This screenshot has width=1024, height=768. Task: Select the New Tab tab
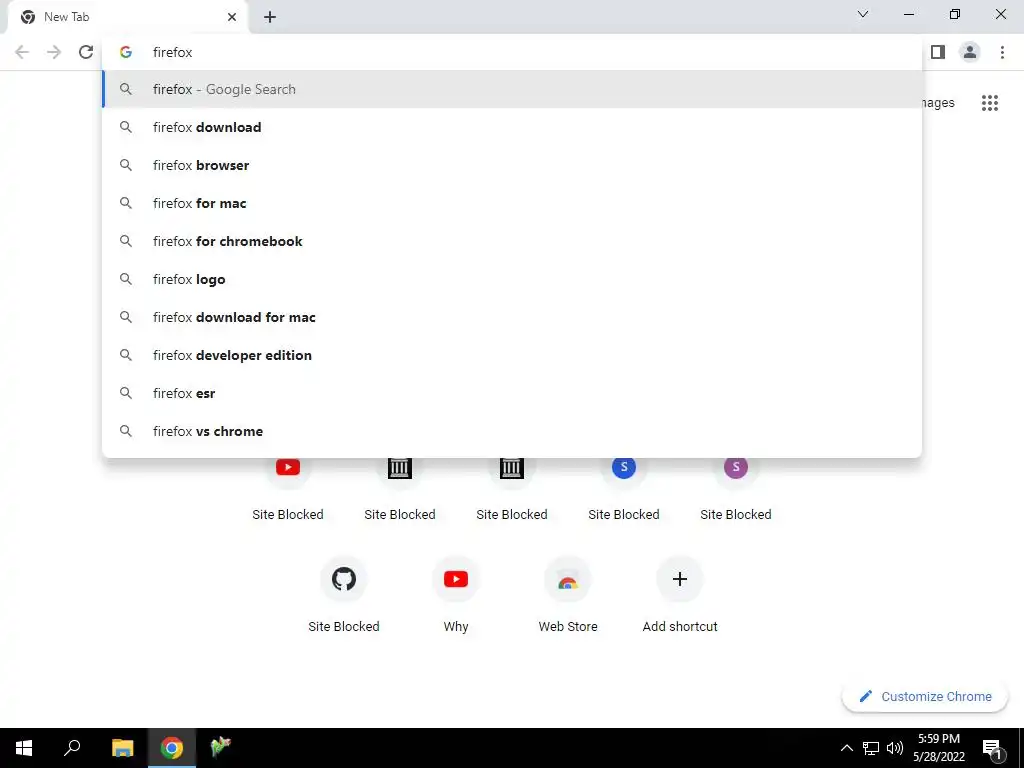point(127,17)
